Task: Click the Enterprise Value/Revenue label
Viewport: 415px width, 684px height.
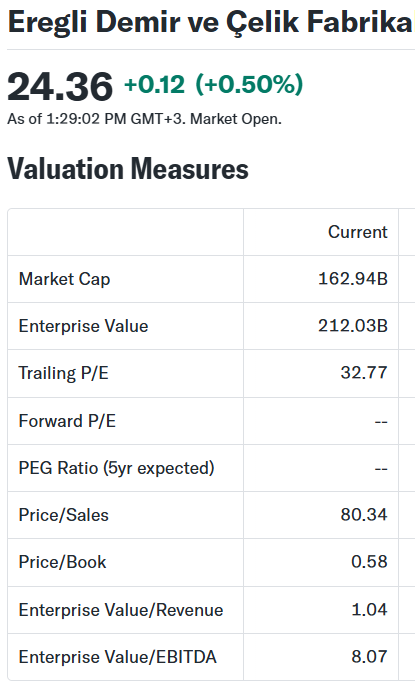Action: [121, 610]
